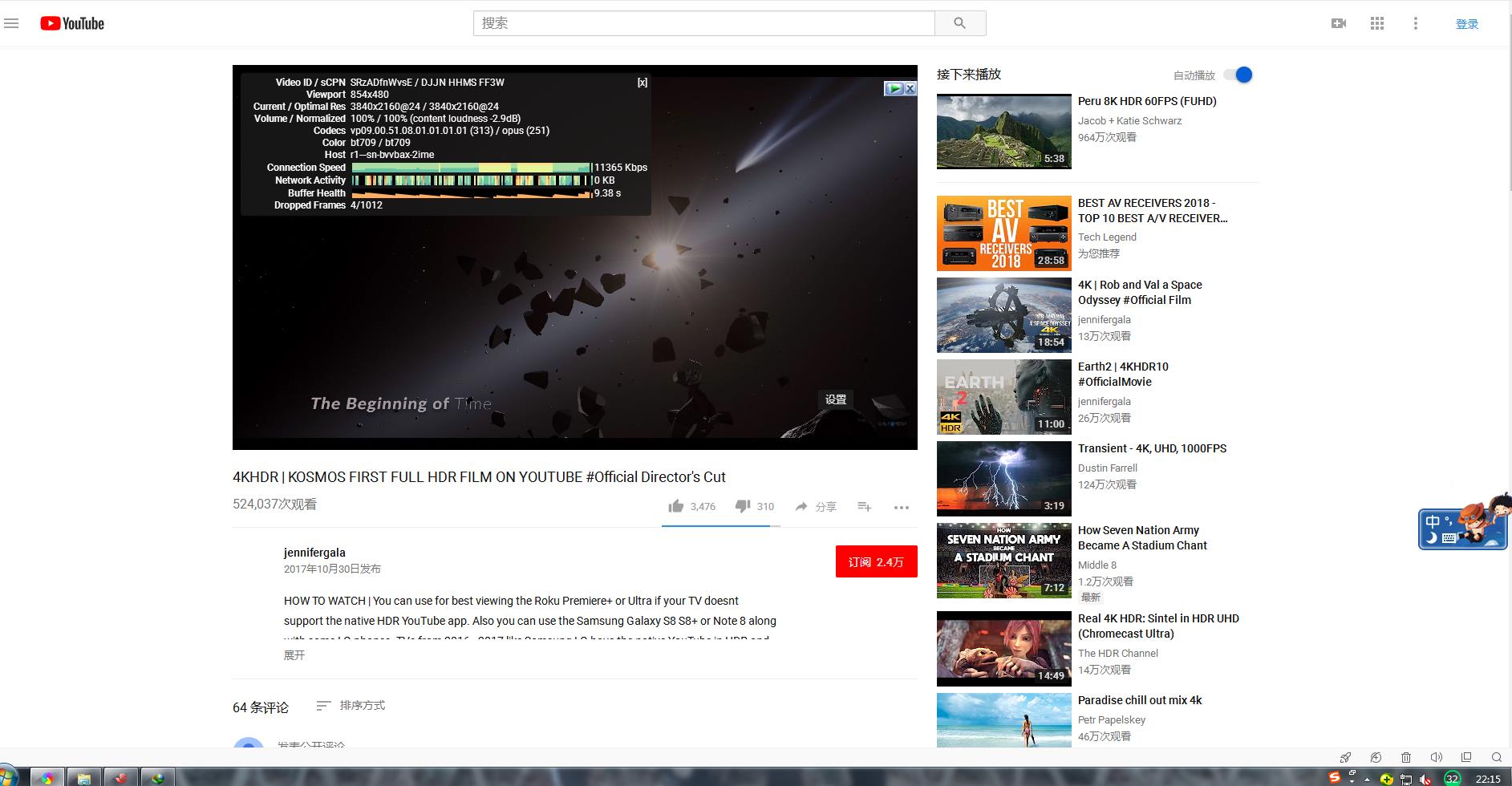Click the 登录 sign-in link
The height and width of the screenshot is (786, 1512).
(x=1467, y=24)
